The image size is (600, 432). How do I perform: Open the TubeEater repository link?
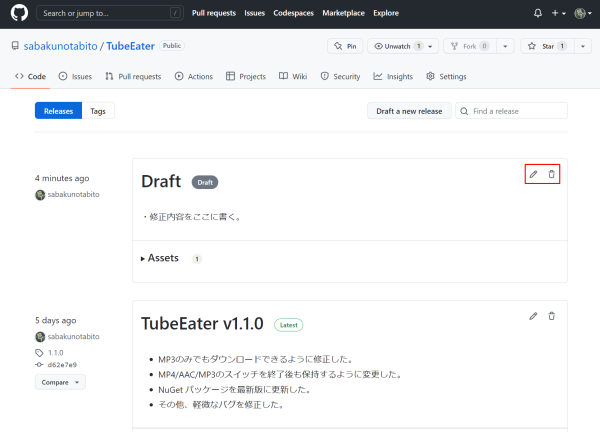130,46
